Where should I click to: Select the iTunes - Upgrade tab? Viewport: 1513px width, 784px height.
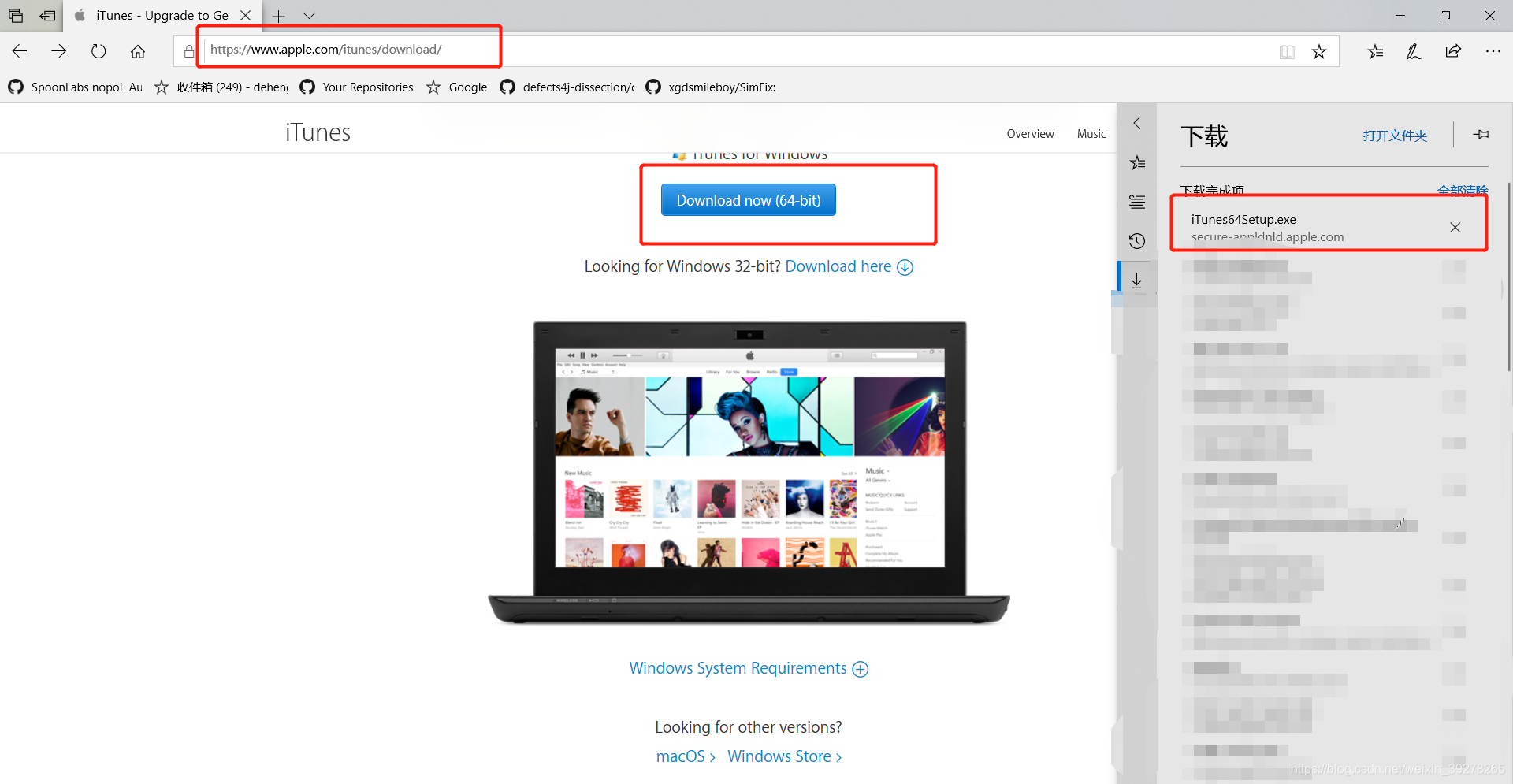pos(162,15)
